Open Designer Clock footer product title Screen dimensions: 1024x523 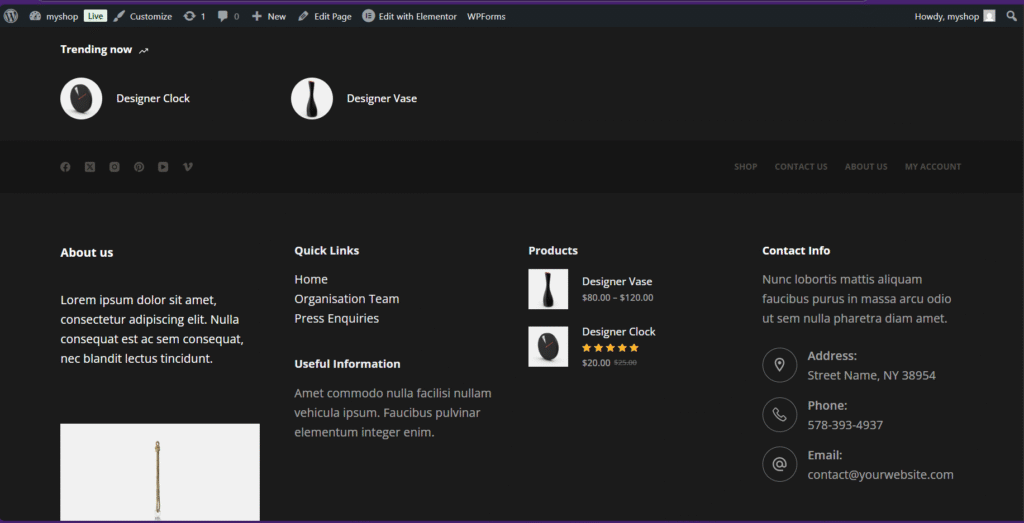point(618,332)
